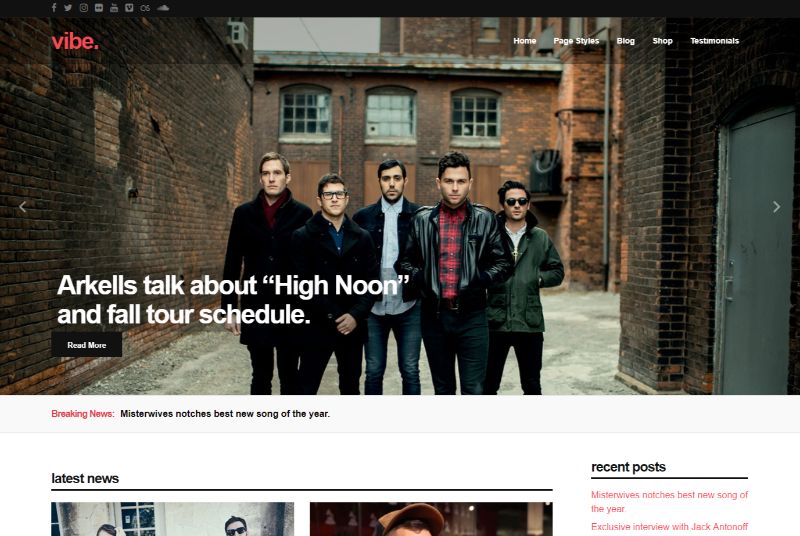The width and height of the screenshot is (800, 536).
Task: Open the Facebook social icon
Action: point(54,8)
